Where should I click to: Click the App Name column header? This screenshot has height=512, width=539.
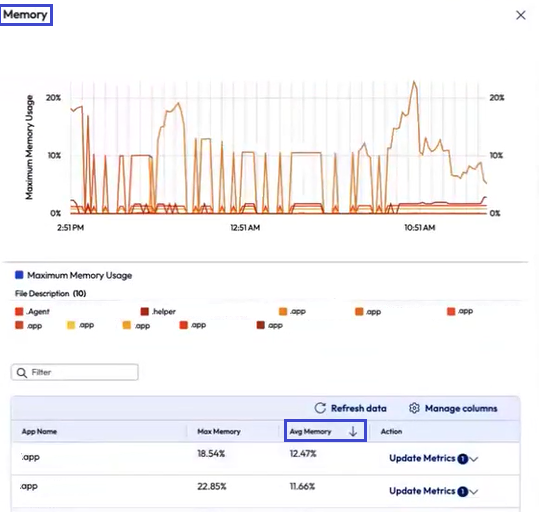(39, 431)
